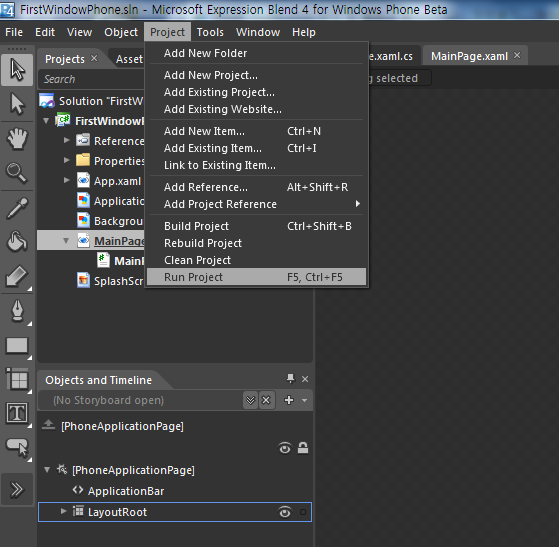Collapse the FirstWindow project node
This screenshot has height=547, width=559.
coord(46,121)
